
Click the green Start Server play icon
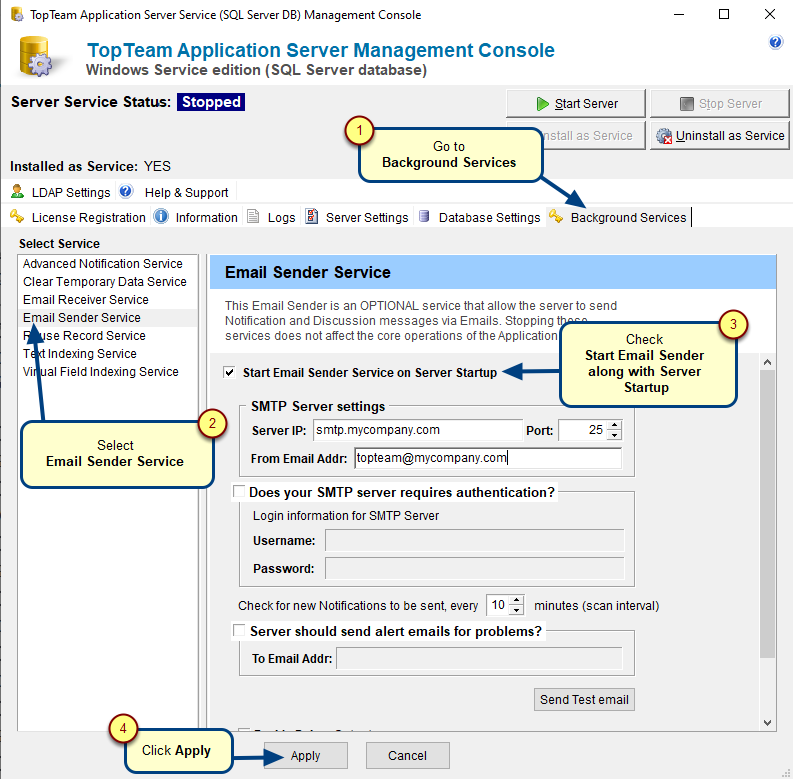point(543,104)
